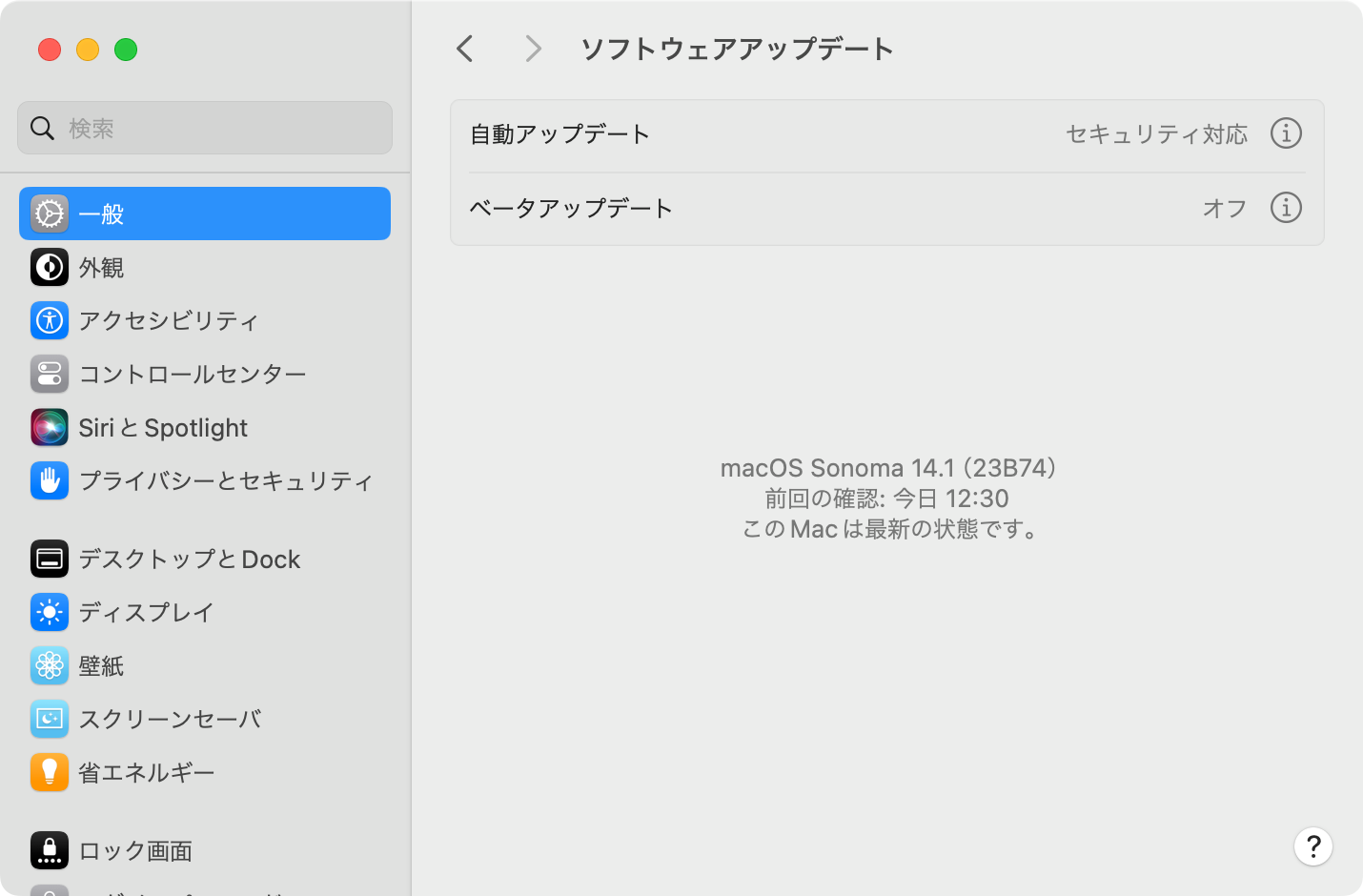
Task: Minimize the window with the yellow button
Action: [88, 50]
